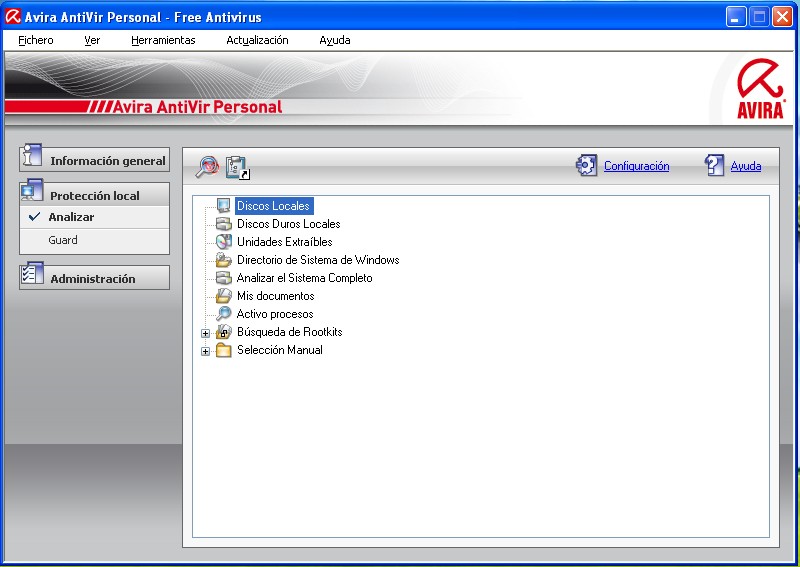
Task: Select the Unidades Extraíbles profile
Action: pos(284,241)
